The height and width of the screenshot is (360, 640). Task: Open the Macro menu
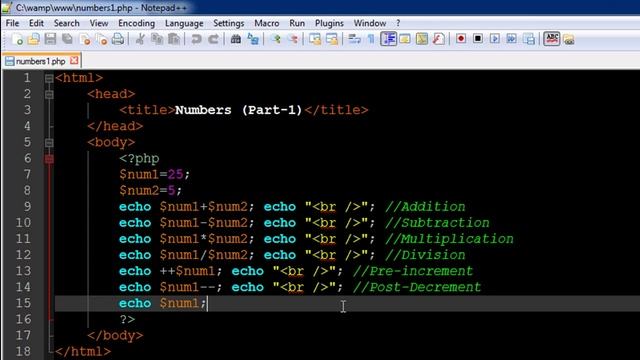point(267,23)
